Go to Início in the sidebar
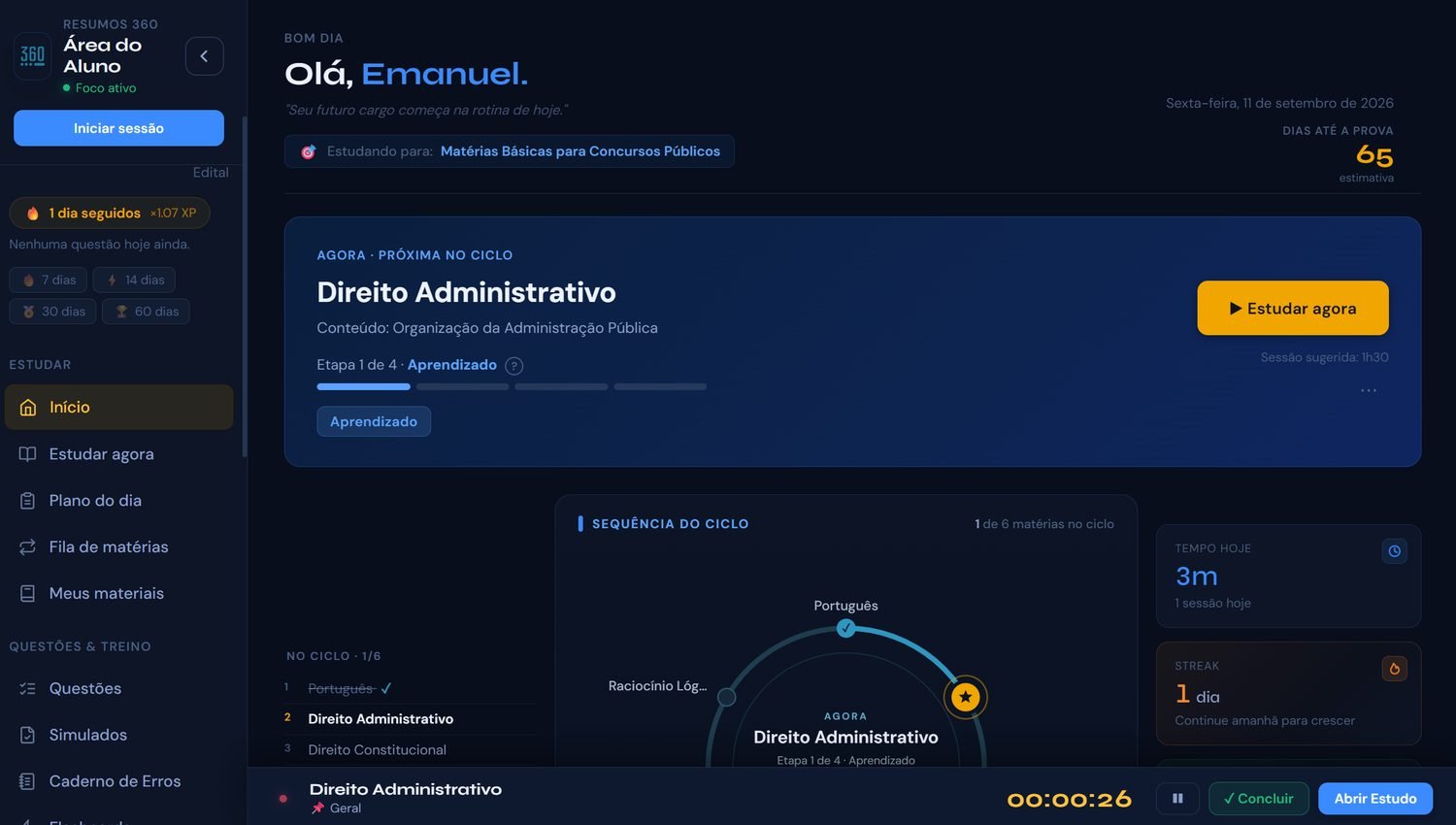The height and width of the screenshot is (825, 1456). (x=118, y=407)
